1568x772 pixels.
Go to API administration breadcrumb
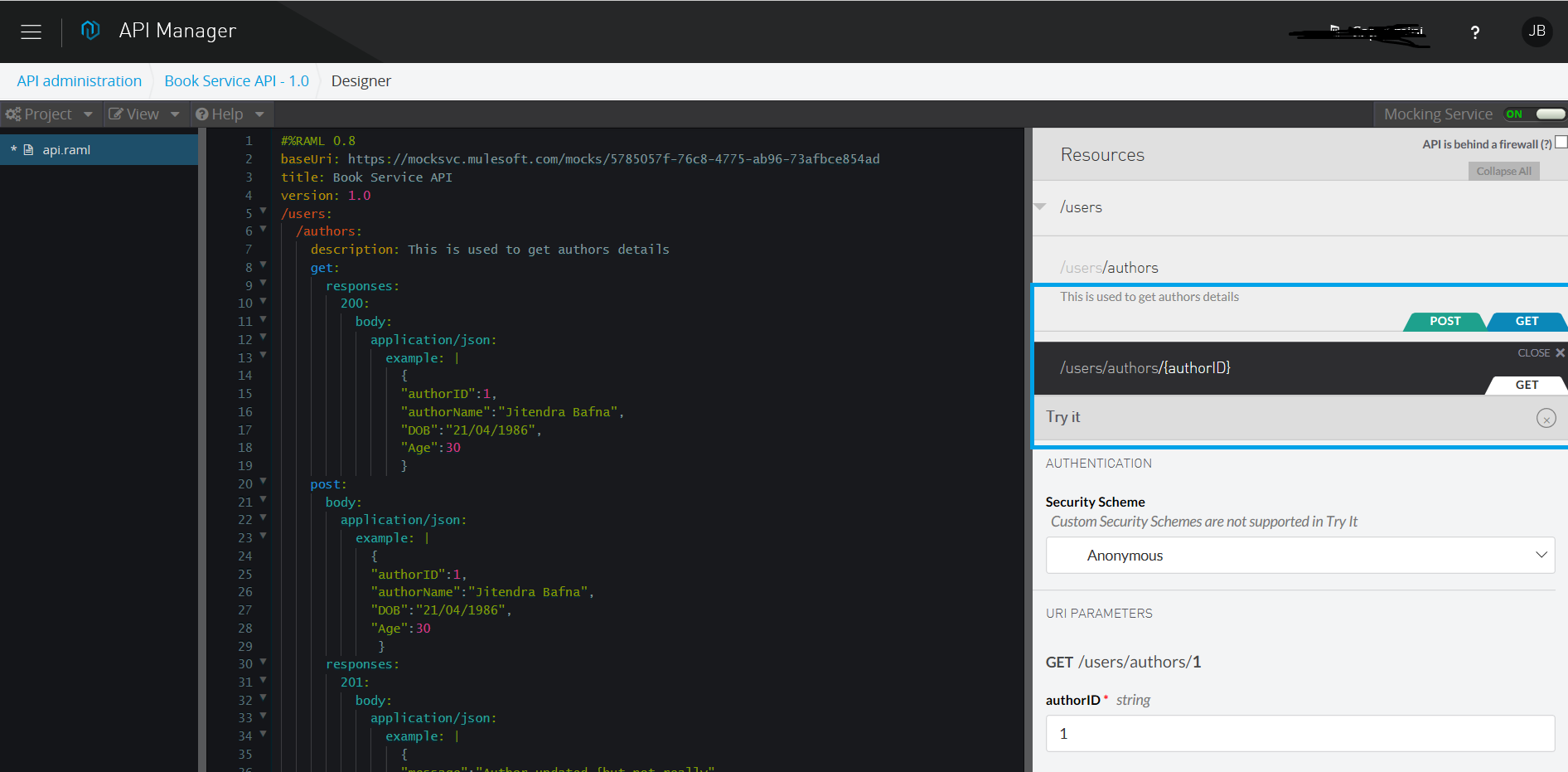[x=80, y=81]
